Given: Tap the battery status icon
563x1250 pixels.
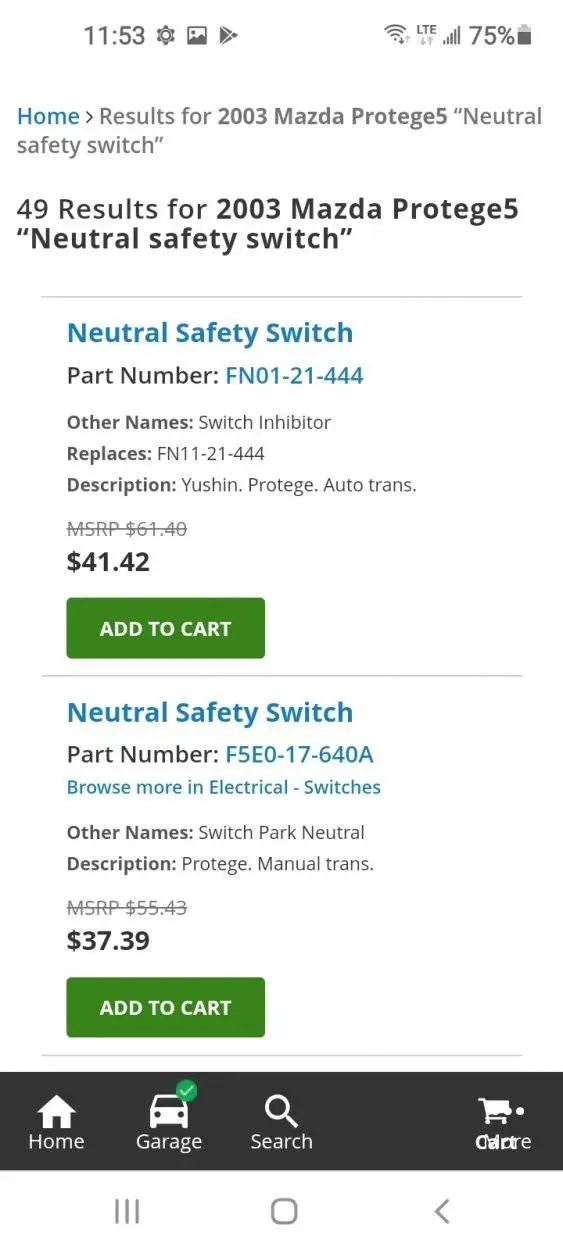Looking at the screenshot, I should tap(525, 36).
